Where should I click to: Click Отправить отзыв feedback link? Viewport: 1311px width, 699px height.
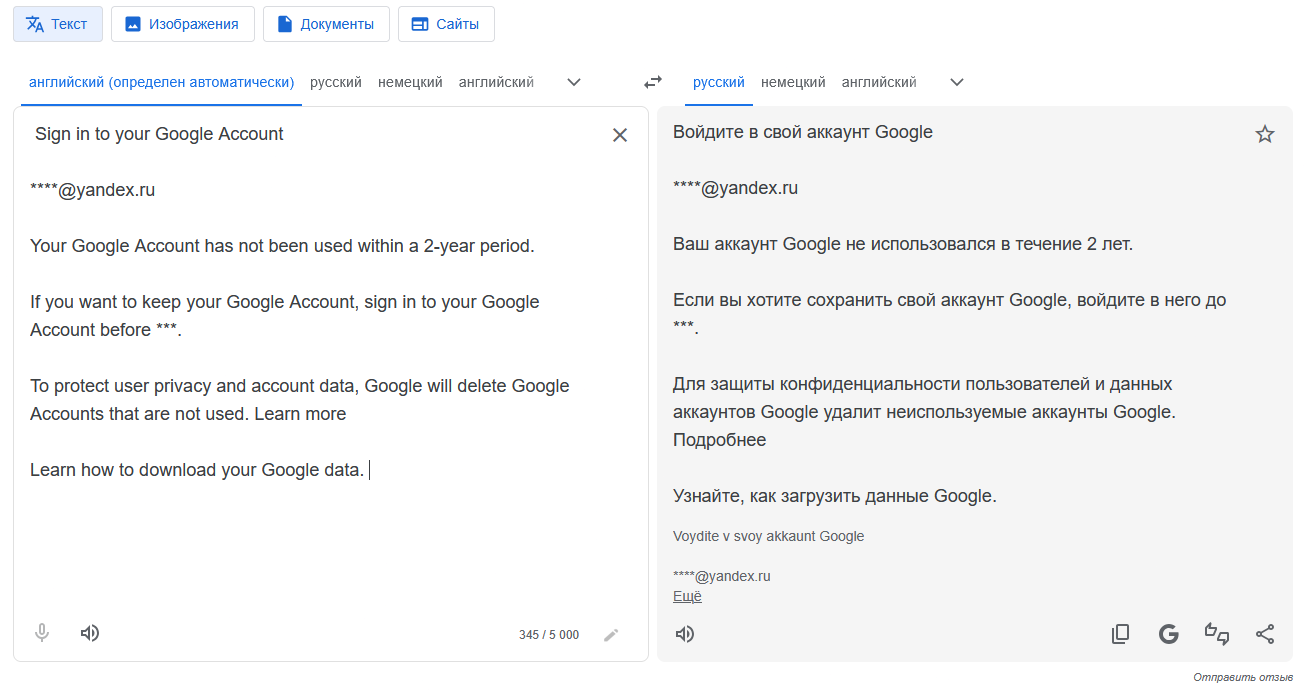[1243, 678]
